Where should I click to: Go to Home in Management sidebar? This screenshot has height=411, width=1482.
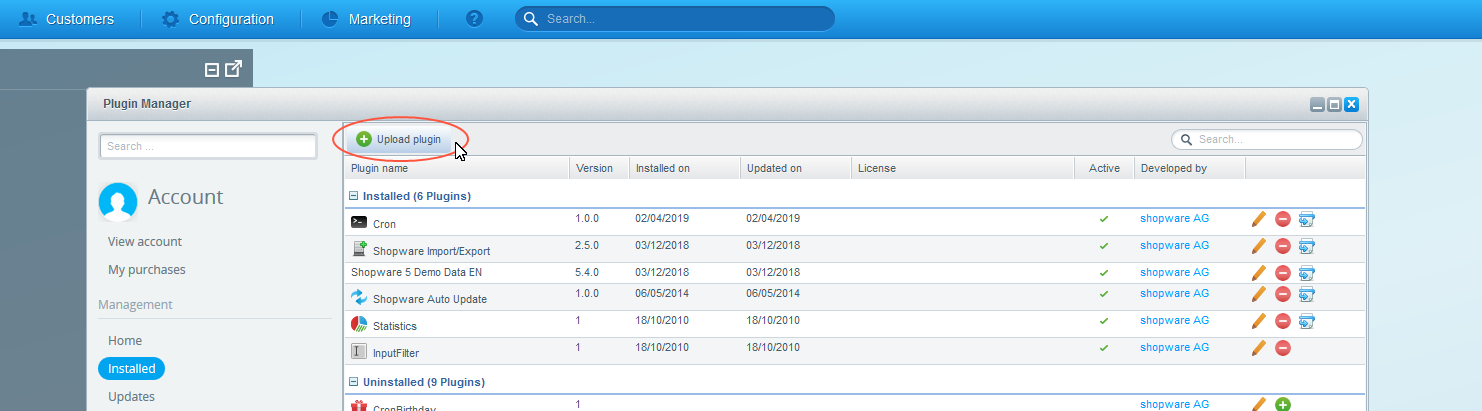click(x=125, y=340)
